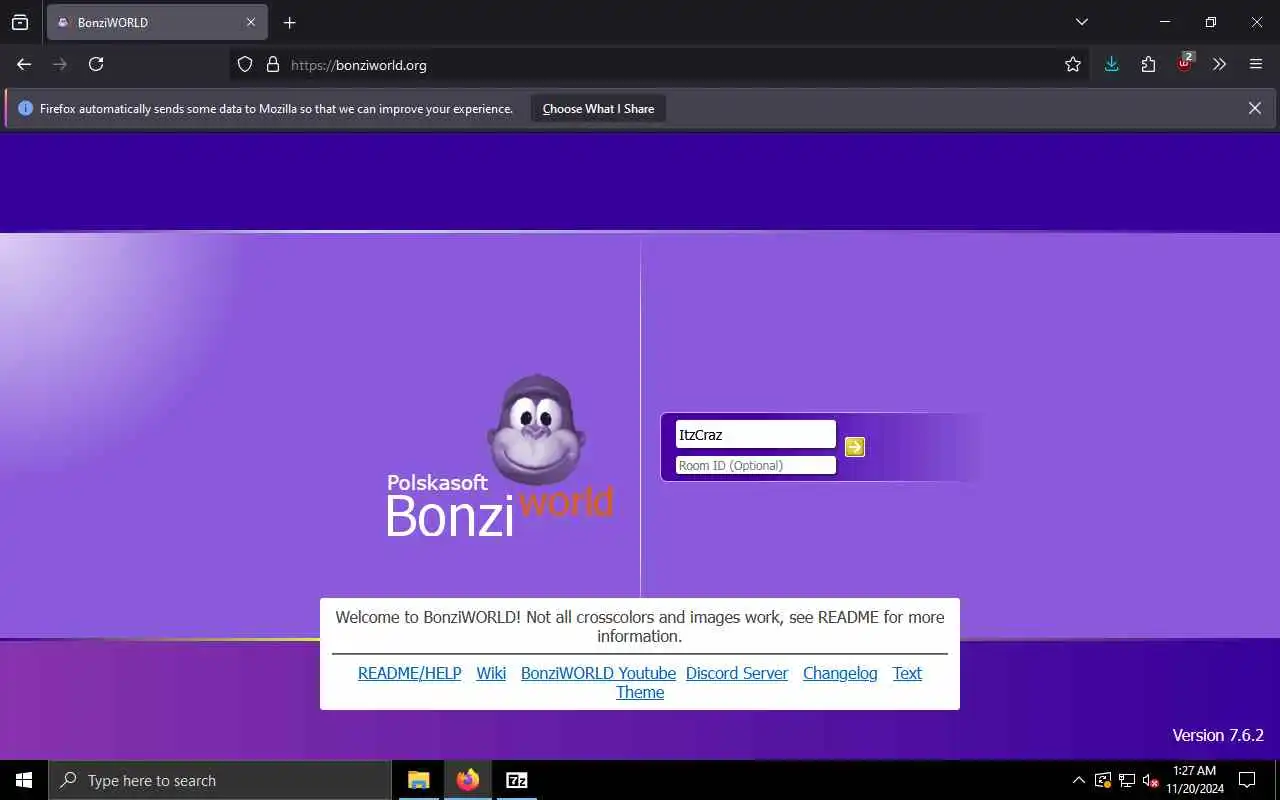Visit the BonziWORLD Youtube link
The image size is (1280, 800).
pos(598,673)
